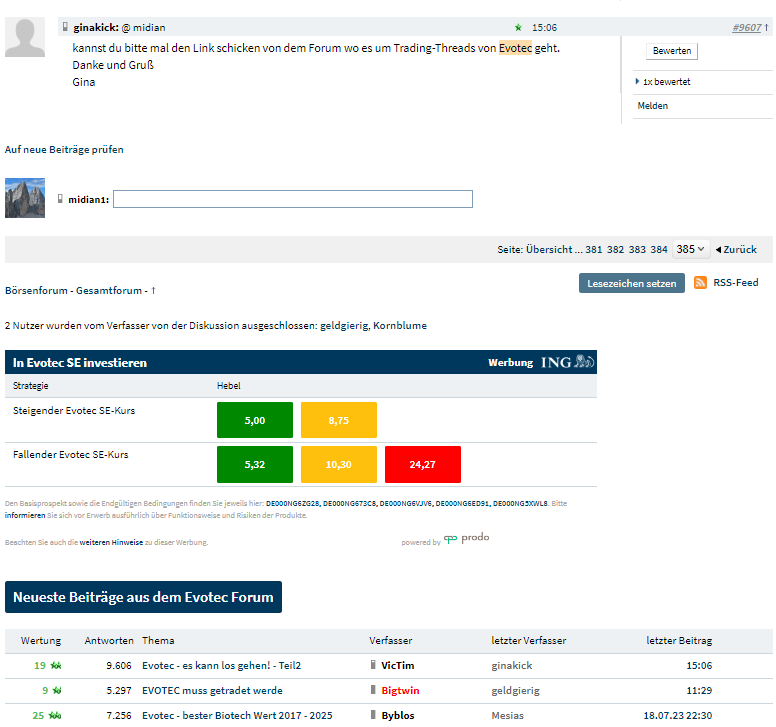Click the device icon beside midian1
This screenshot has height=727, width=776.
point(60,199)
